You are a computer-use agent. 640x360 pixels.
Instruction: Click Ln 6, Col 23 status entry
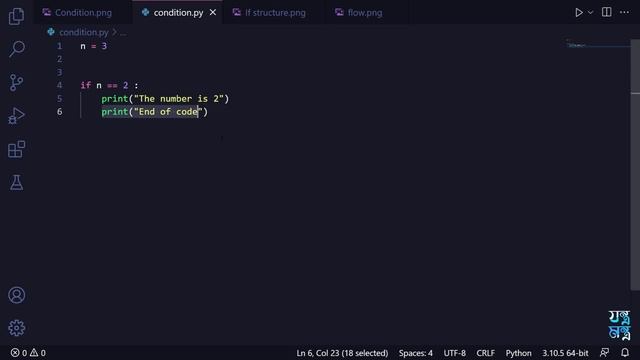(342, 353)
